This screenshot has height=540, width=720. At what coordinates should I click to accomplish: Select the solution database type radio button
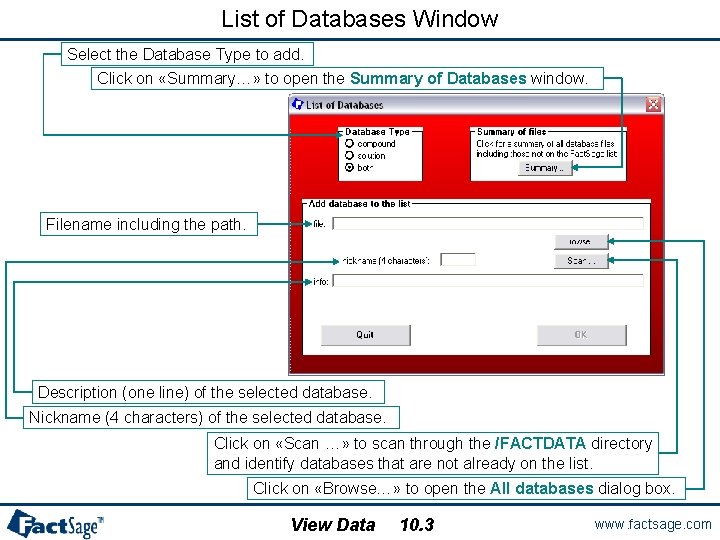349,156
